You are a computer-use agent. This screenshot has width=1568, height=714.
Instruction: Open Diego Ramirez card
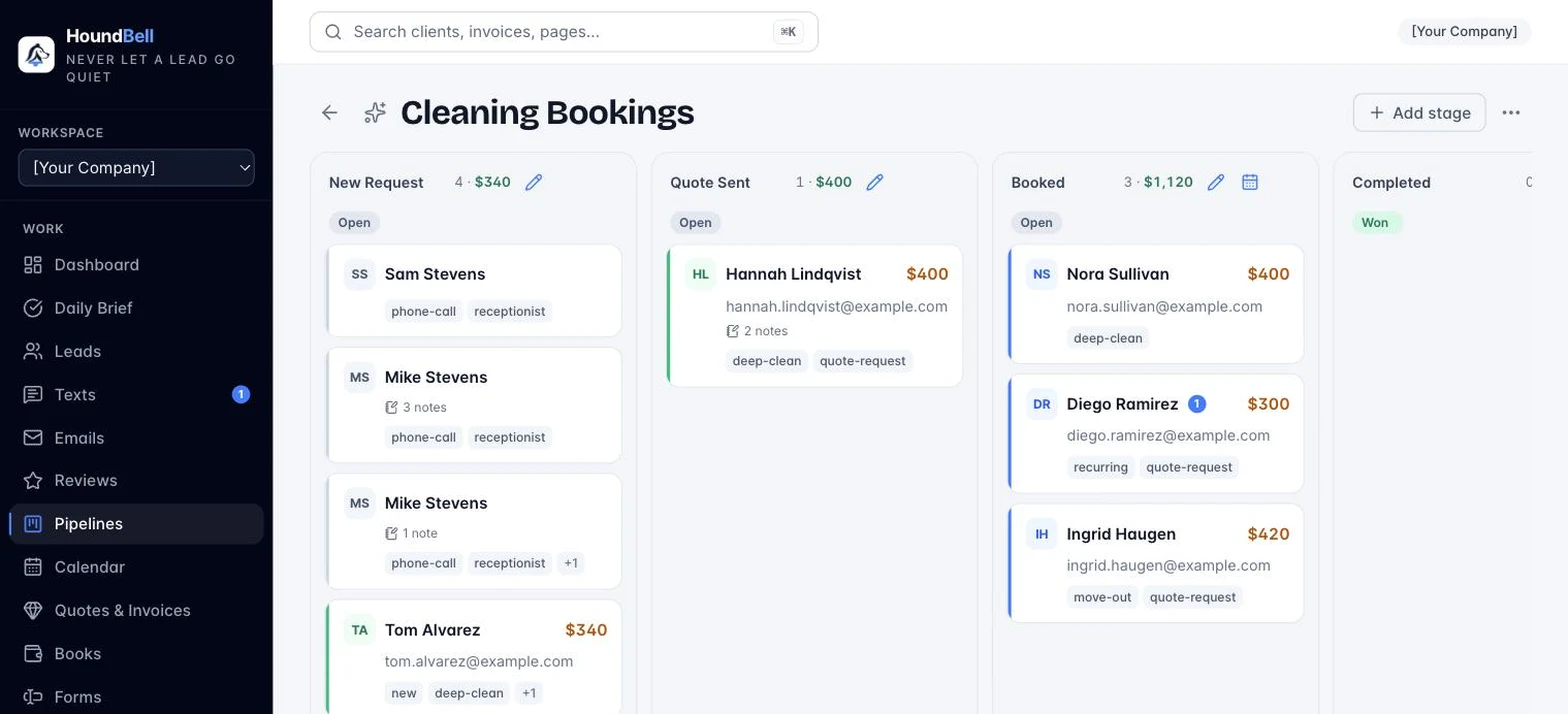pyautogui.click(x=1156, y=434)
